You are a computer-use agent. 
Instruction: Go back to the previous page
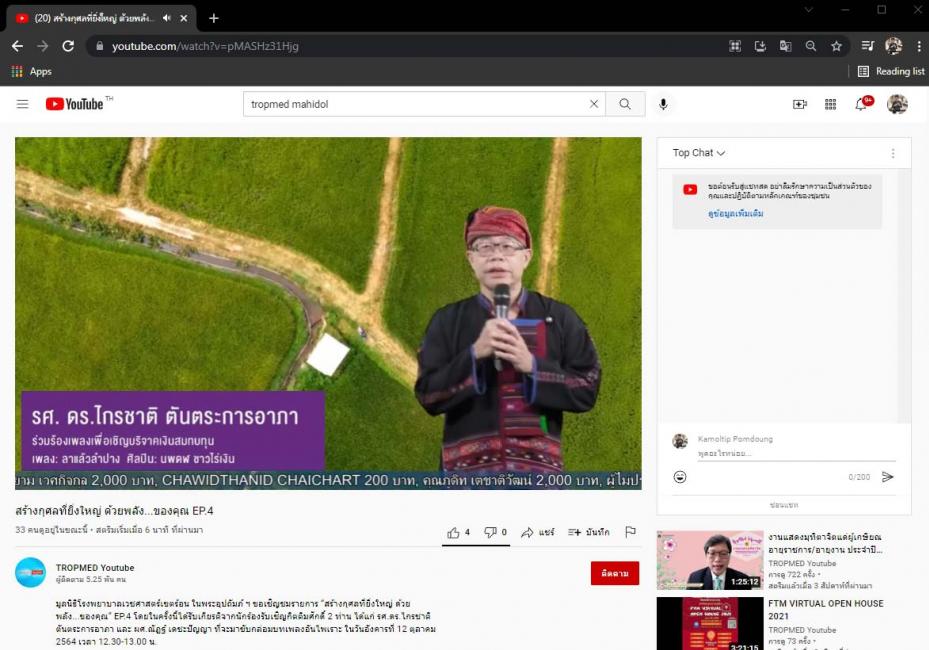[x=17, y=46]
